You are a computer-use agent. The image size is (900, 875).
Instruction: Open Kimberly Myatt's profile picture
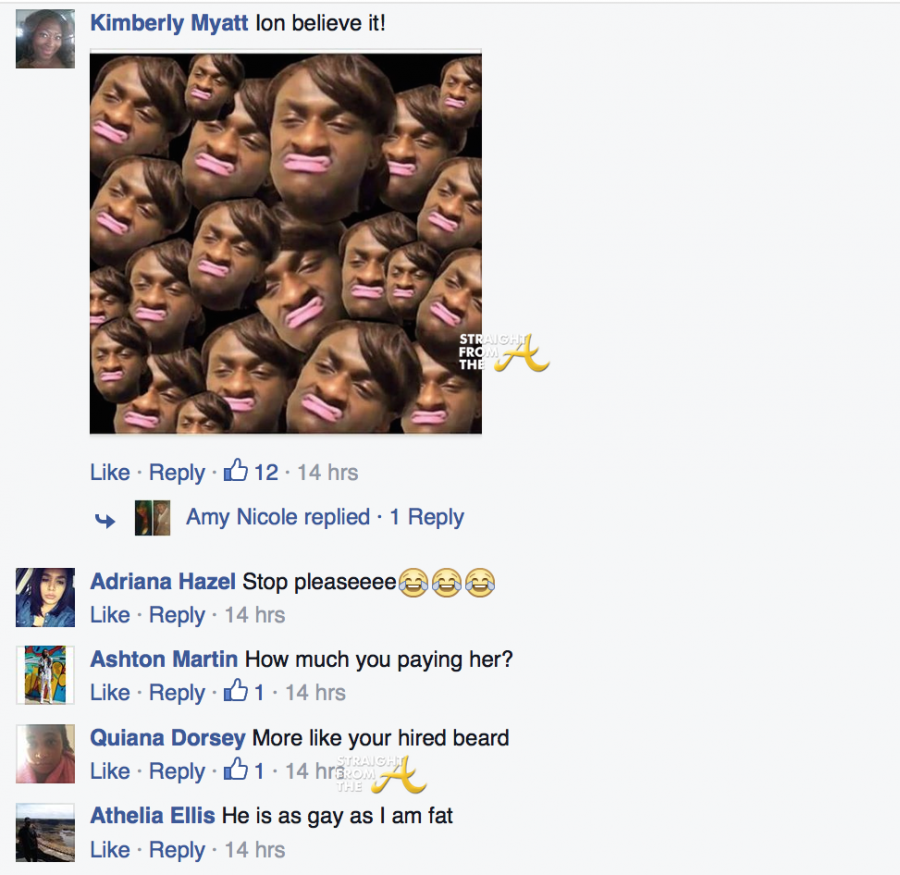45,38
